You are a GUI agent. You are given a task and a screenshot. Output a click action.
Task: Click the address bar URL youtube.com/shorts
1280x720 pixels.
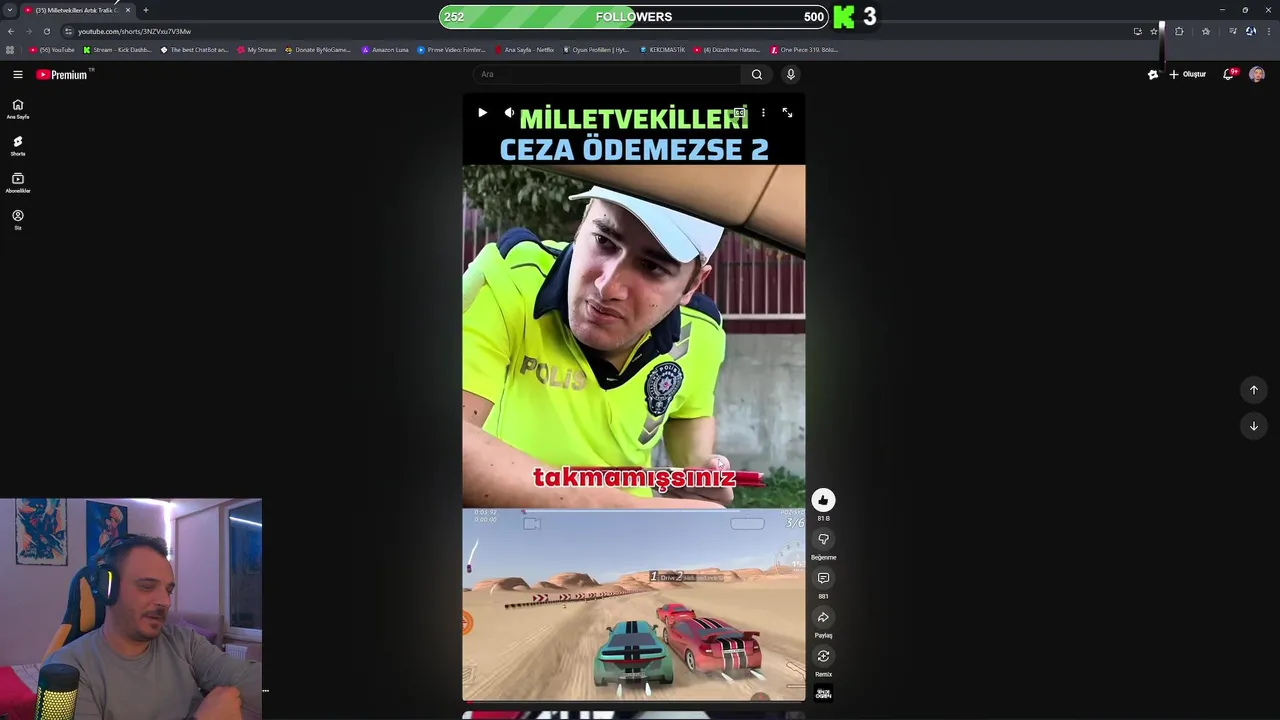click(134, 31)
